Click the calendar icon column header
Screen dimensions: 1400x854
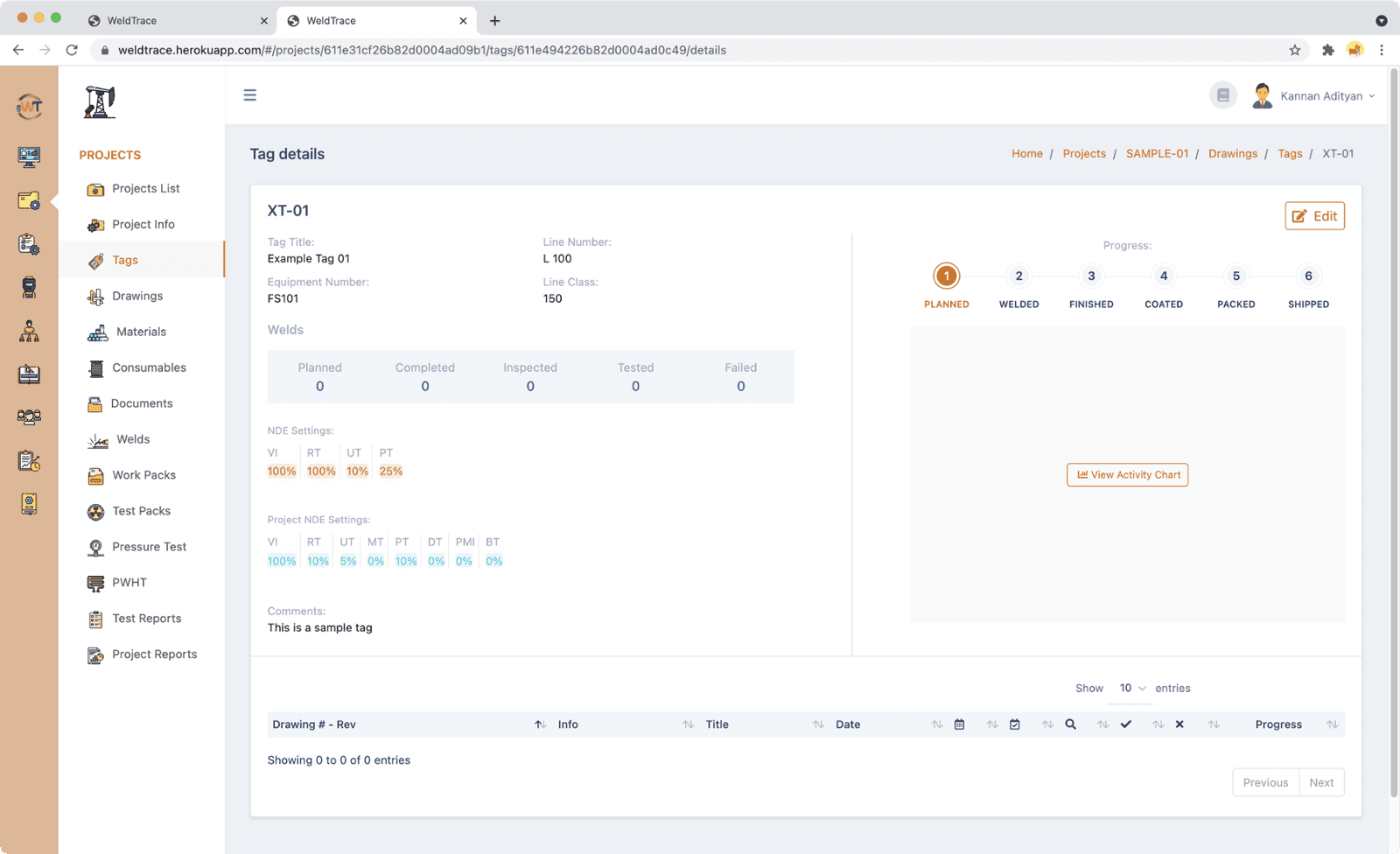960,724
